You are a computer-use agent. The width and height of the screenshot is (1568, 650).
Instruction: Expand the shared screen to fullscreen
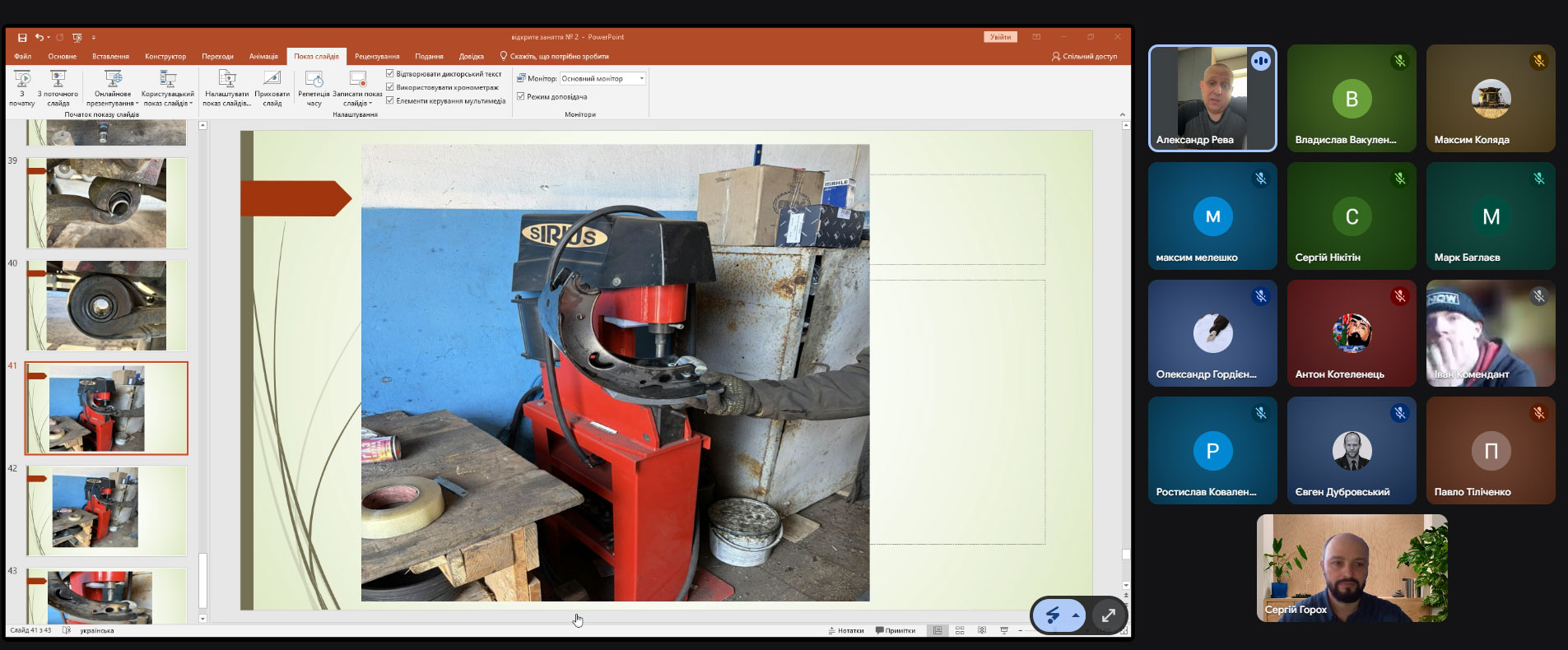(1109, 615)
